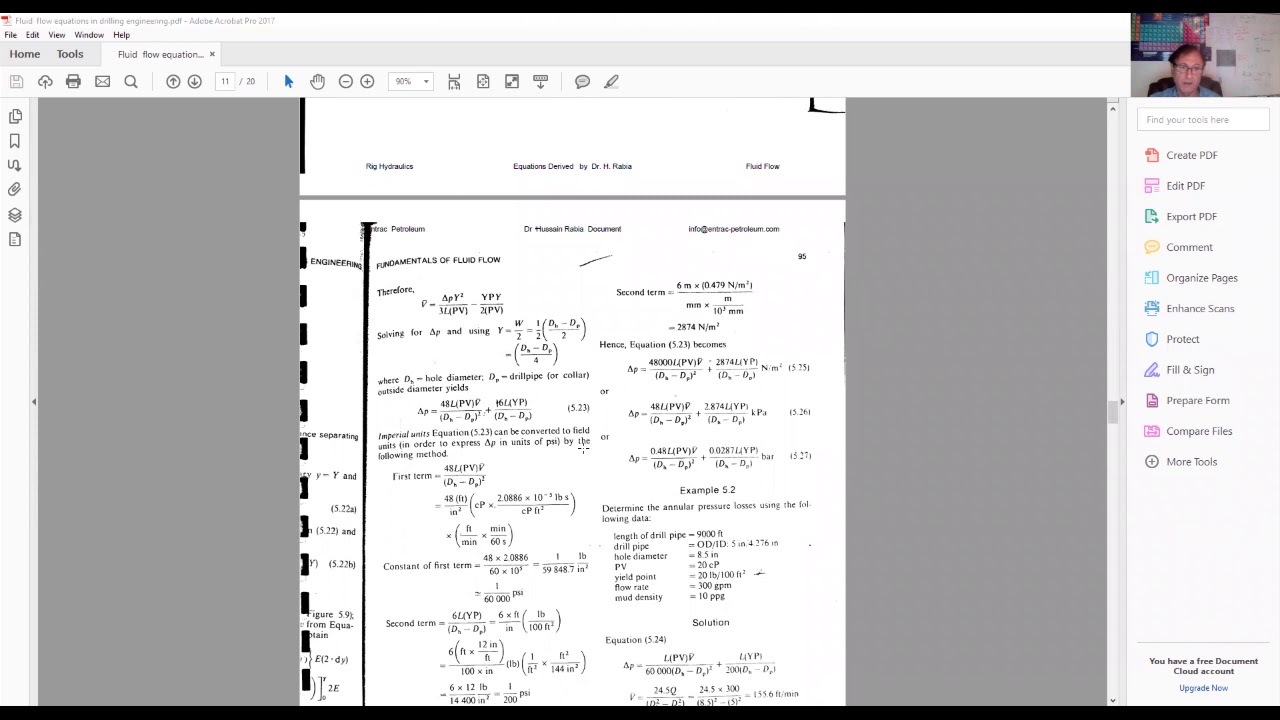Choose the selection arrow tool
Screen dimensions: 1280x720
289,81
